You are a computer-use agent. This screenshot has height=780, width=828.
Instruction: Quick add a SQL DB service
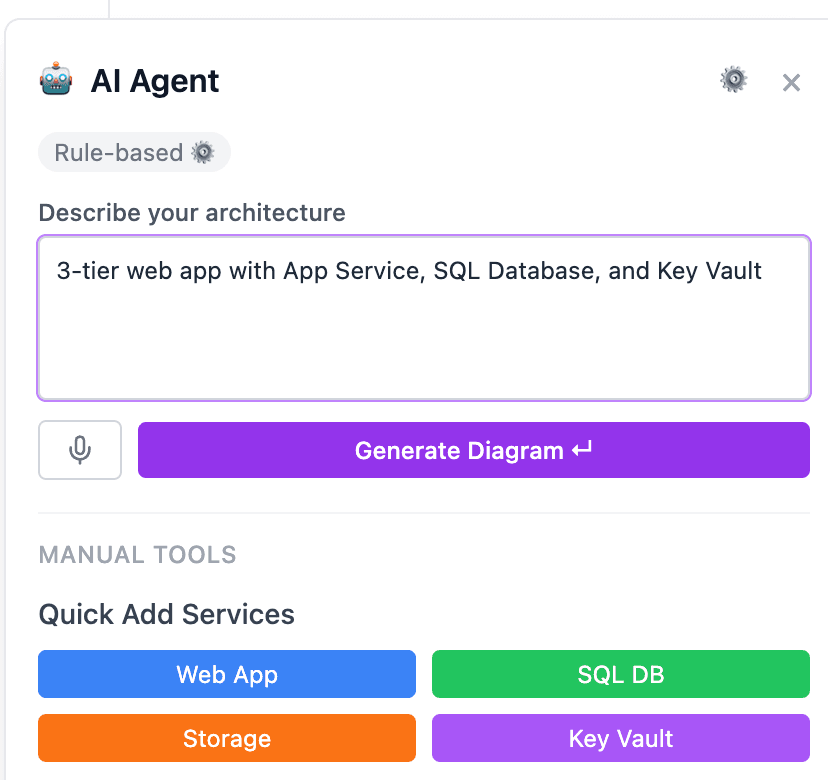click(x=620, y=674)
